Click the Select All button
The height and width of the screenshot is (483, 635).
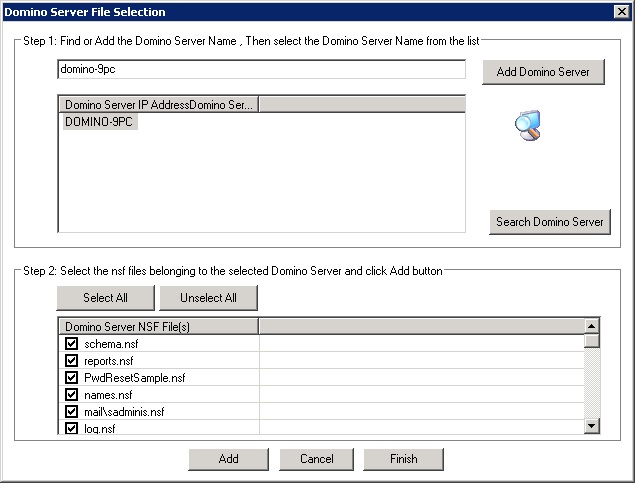tap(105, 298)
